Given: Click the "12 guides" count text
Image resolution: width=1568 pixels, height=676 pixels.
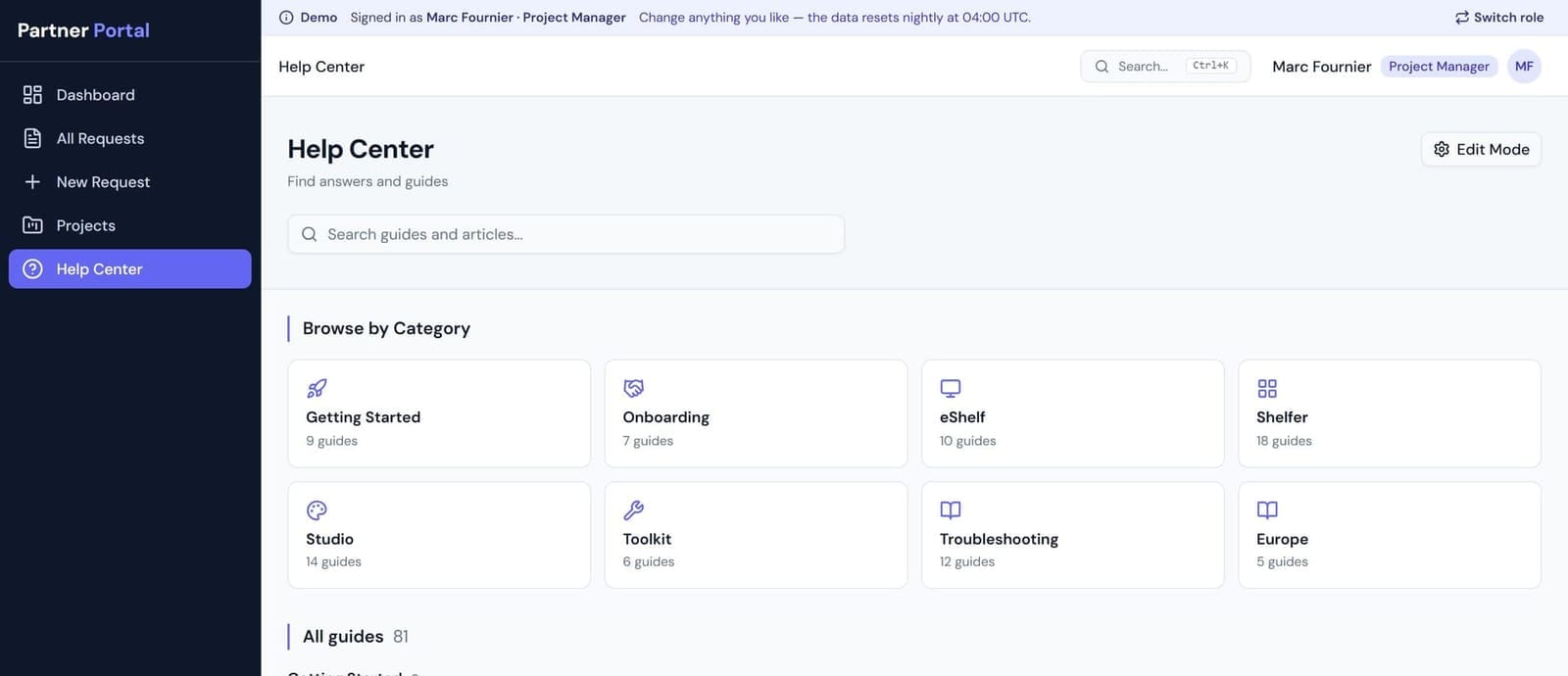Looking at the screenshot, I should 966,561.
